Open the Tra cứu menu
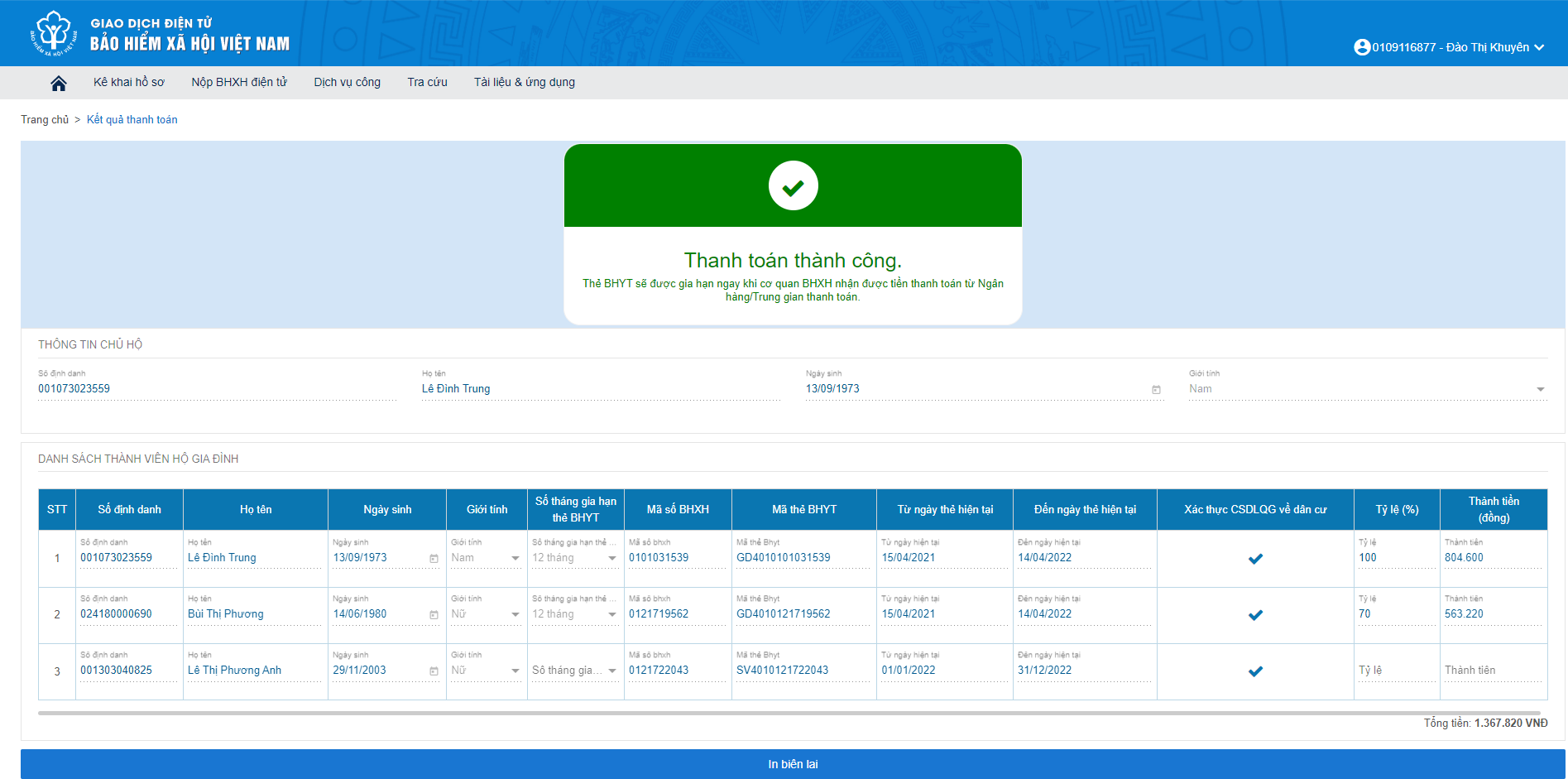This screenshot has width=1568, height=779. (427, 82)
